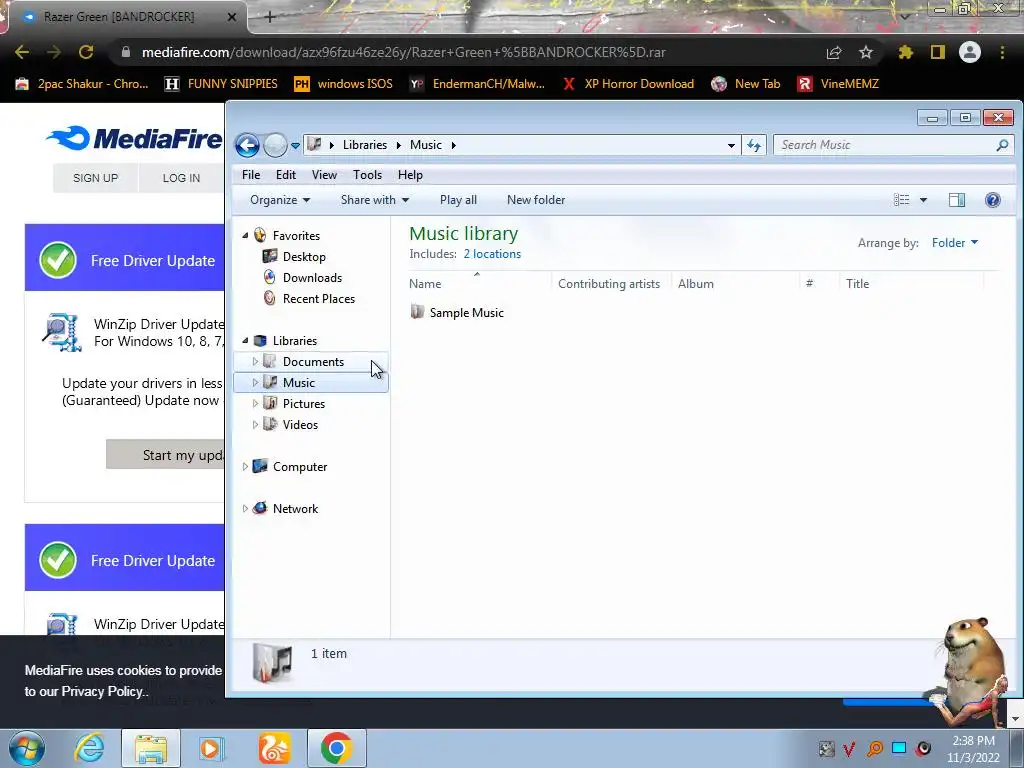Open Chrome side panel icon
1024x768 pixels.
click(938, 52)
